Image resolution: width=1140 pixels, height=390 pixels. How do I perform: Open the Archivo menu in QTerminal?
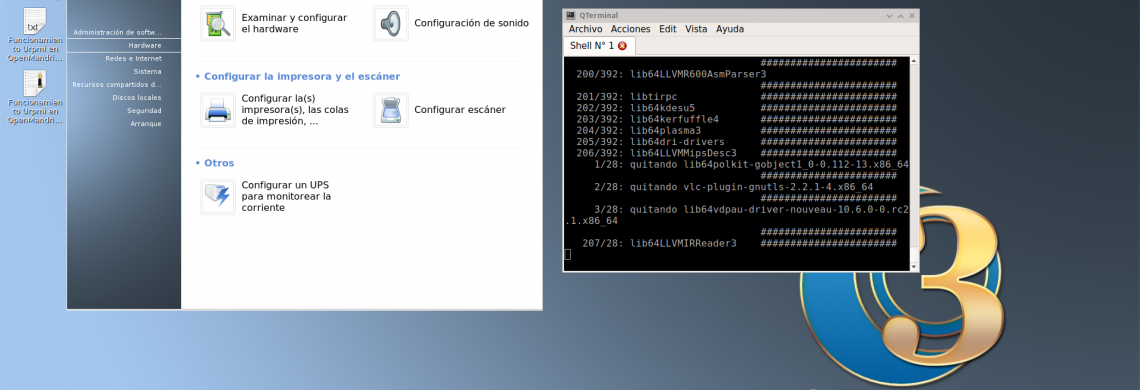pos(585,29)
